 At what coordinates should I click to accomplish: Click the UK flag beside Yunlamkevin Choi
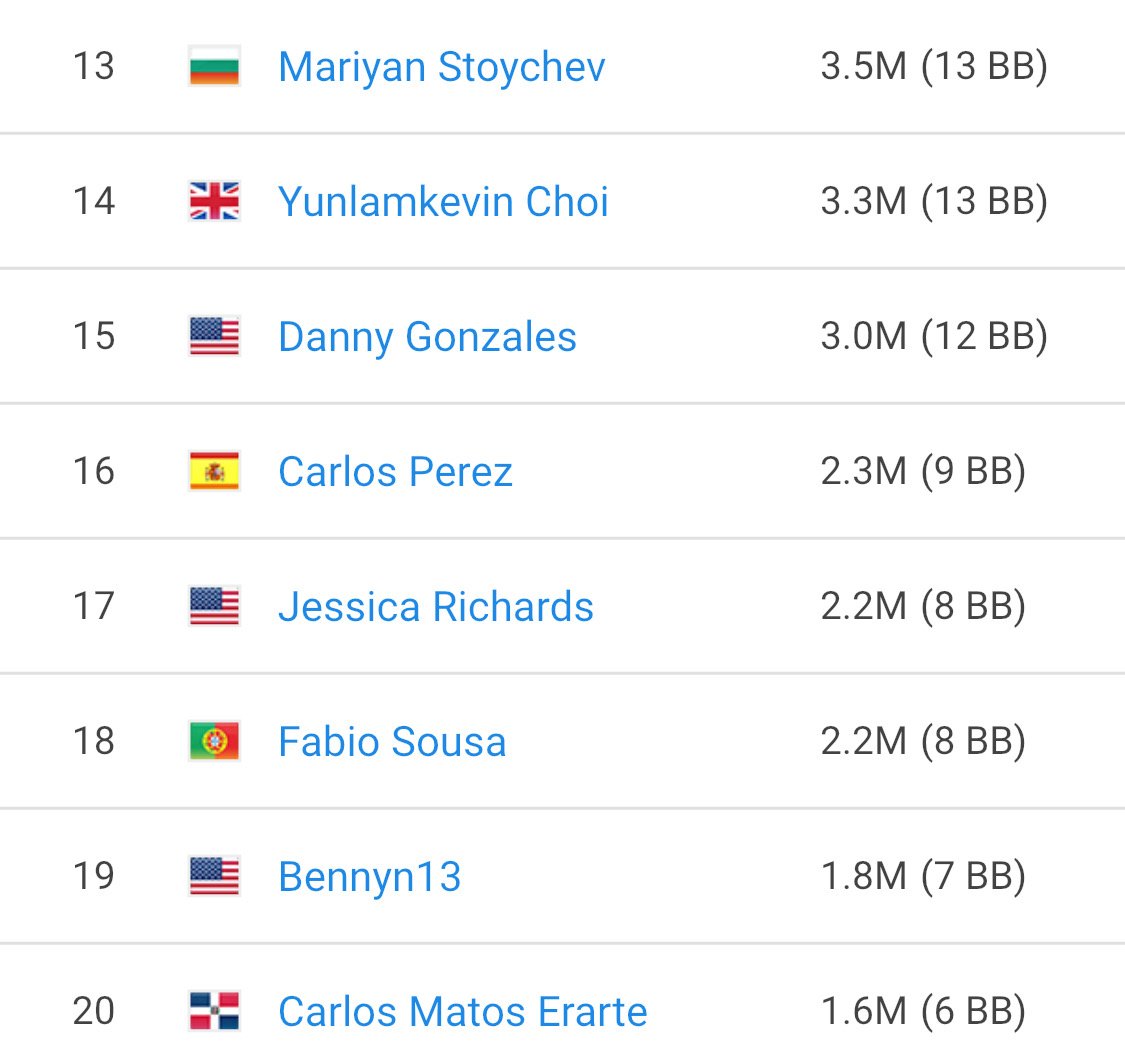214,201
